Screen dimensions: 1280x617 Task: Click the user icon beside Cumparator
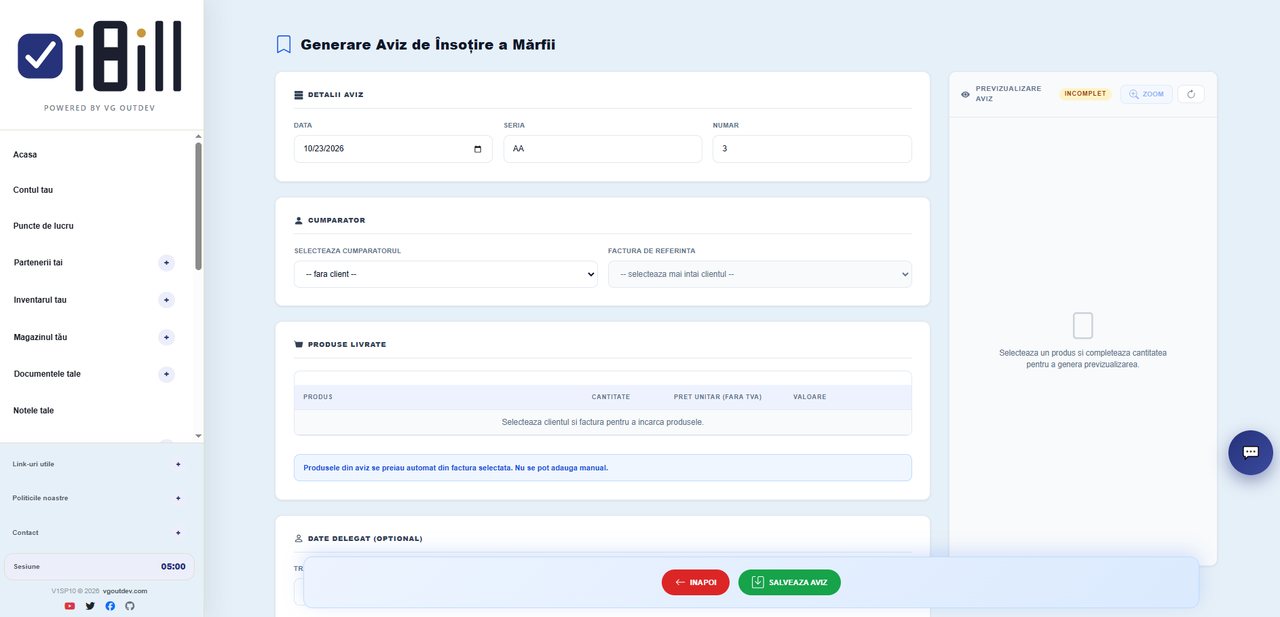point(298,220)
